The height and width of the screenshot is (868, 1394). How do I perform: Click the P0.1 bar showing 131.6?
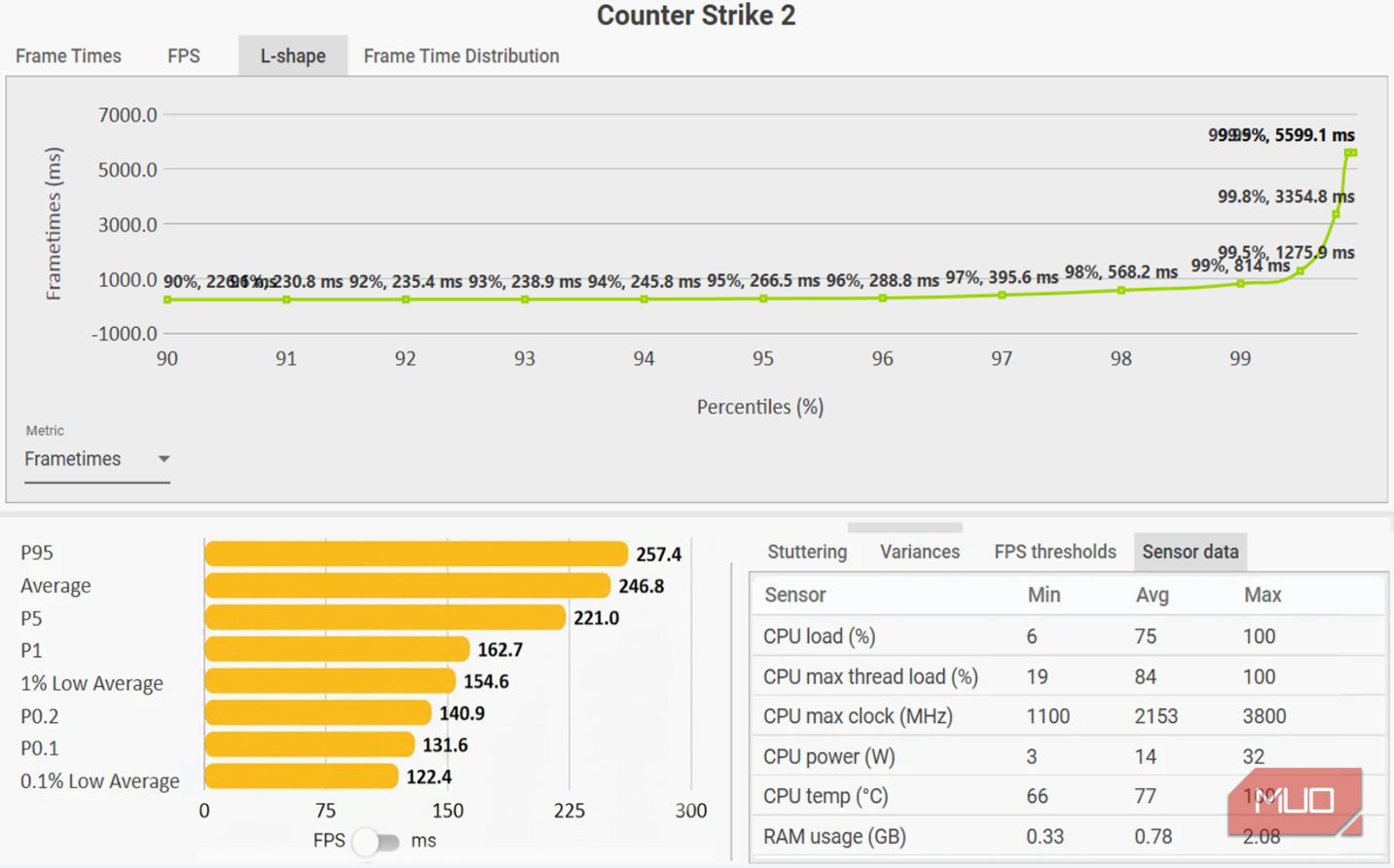[310, 745]
